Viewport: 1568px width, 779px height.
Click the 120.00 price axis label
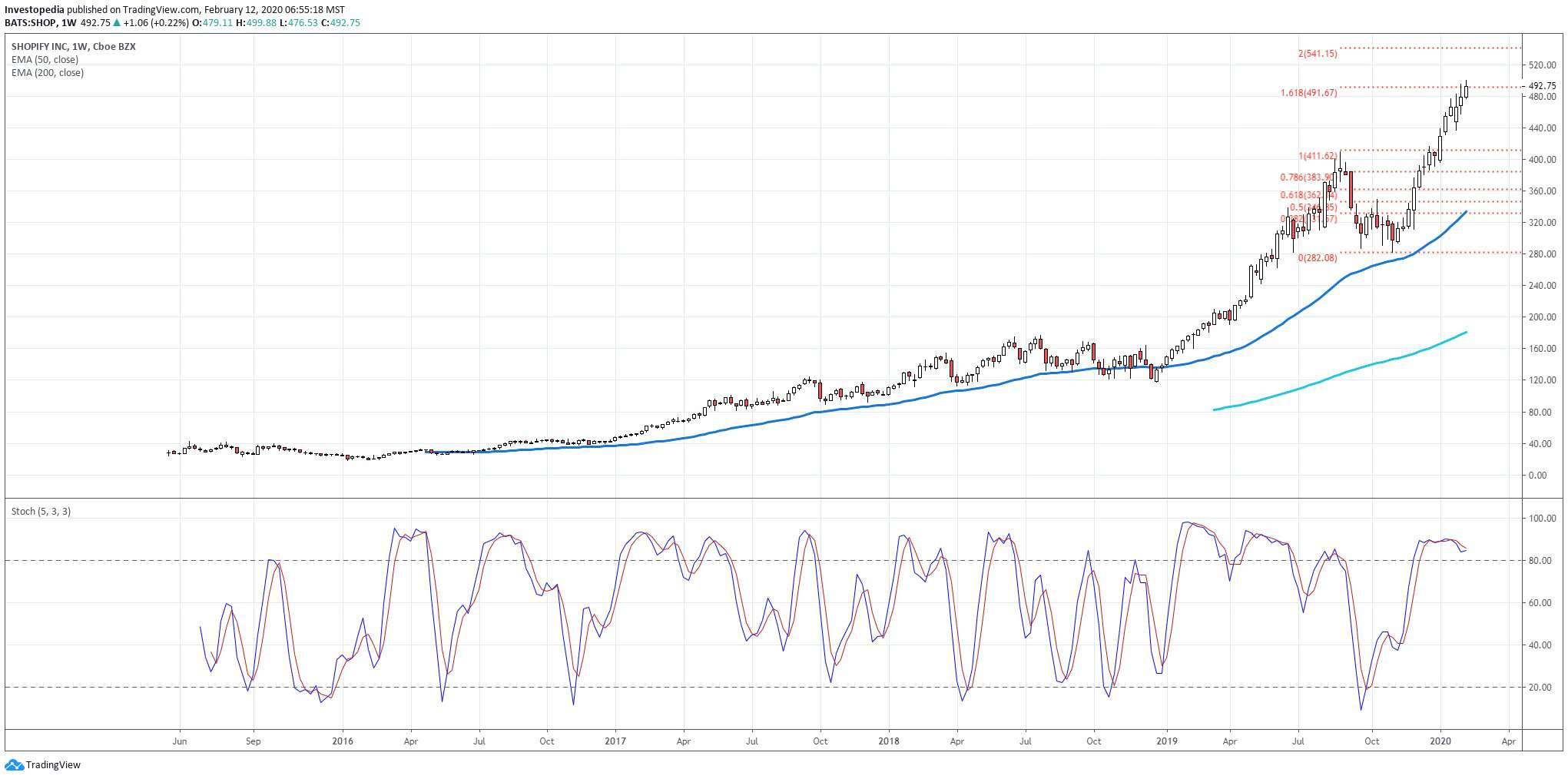point(1543,380)
